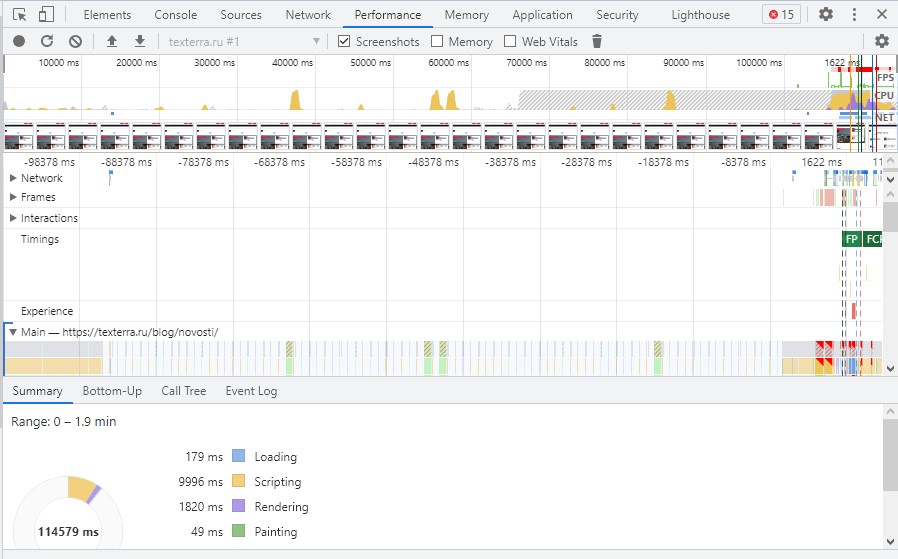Image resolution: width=898 pixels, height=559 pixels.
Task: Enable the Memory checkbox
Action: [x=438, y=42]
